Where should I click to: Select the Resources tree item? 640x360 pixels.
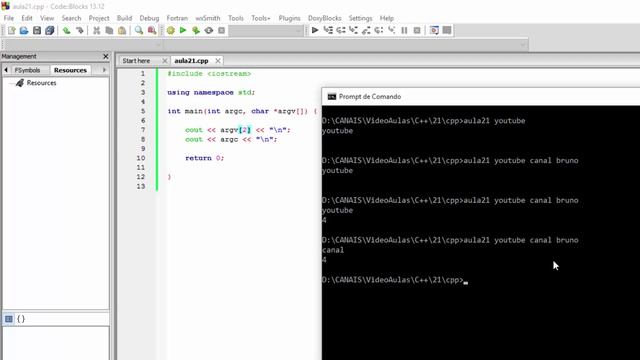[41, 83]
